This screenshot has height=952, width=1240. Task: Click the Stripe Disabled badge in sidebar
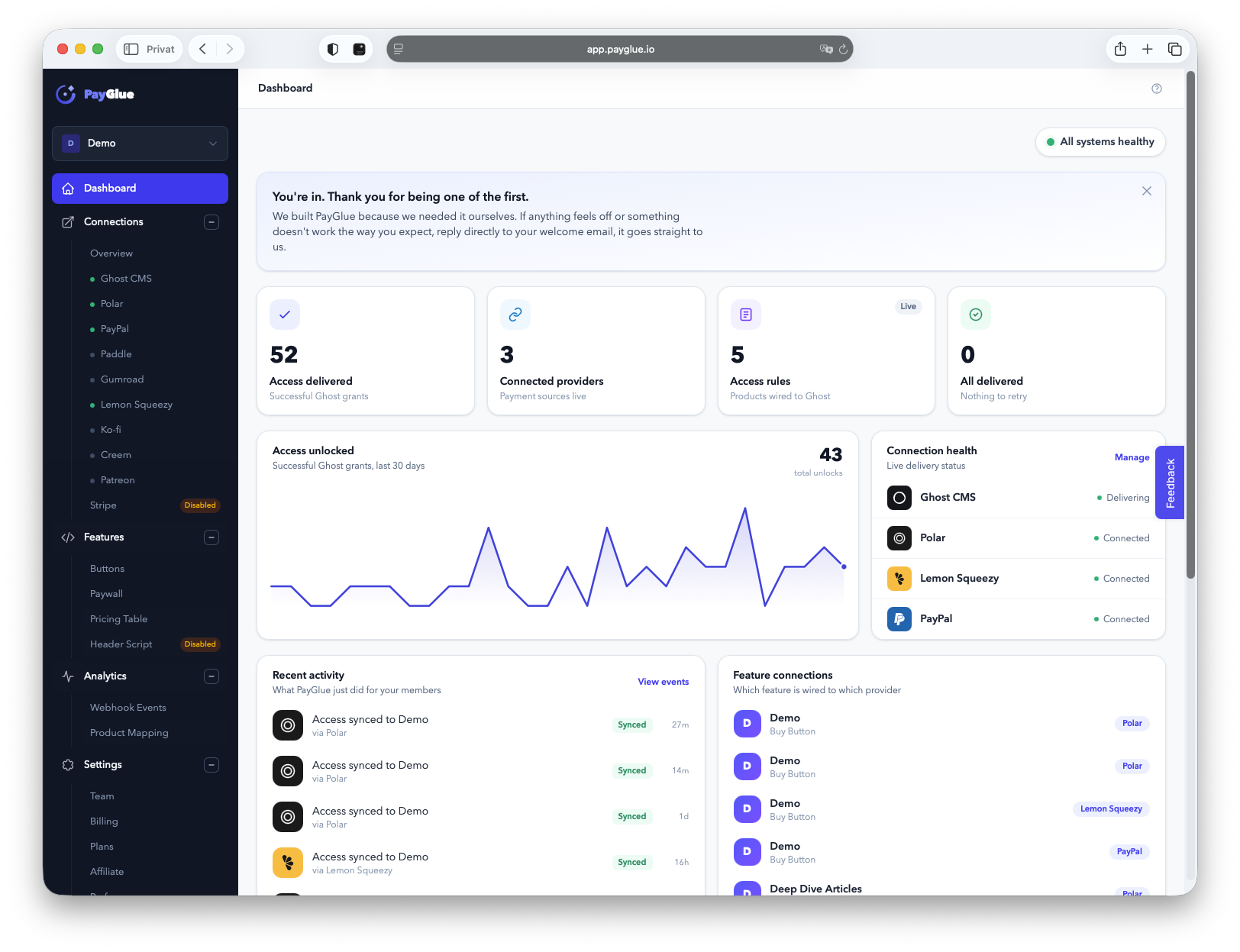pyautogui.click(x=200, y=505)
